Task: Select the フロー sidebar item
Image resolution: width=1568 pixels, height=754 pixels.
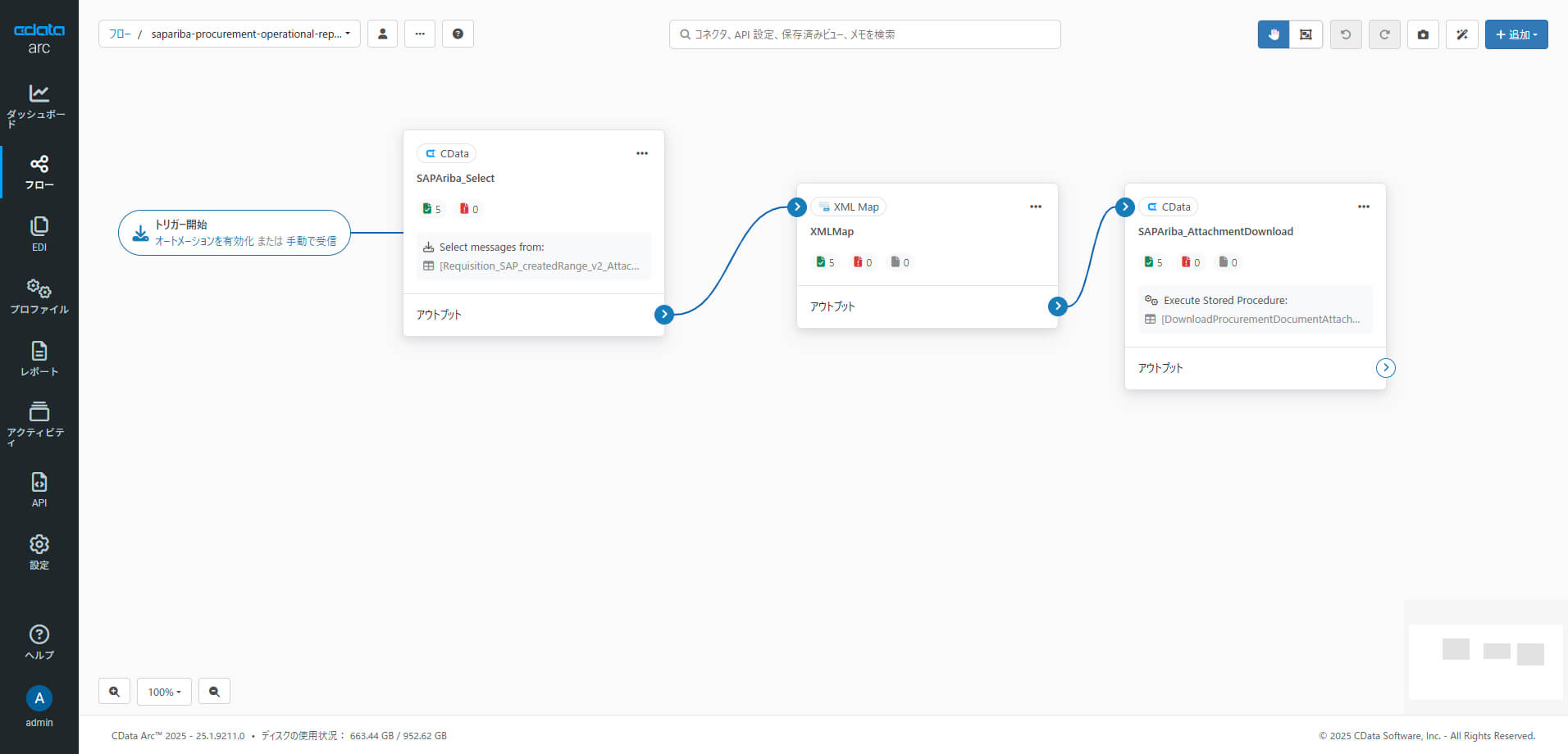Action: click(x=39, y=172)
